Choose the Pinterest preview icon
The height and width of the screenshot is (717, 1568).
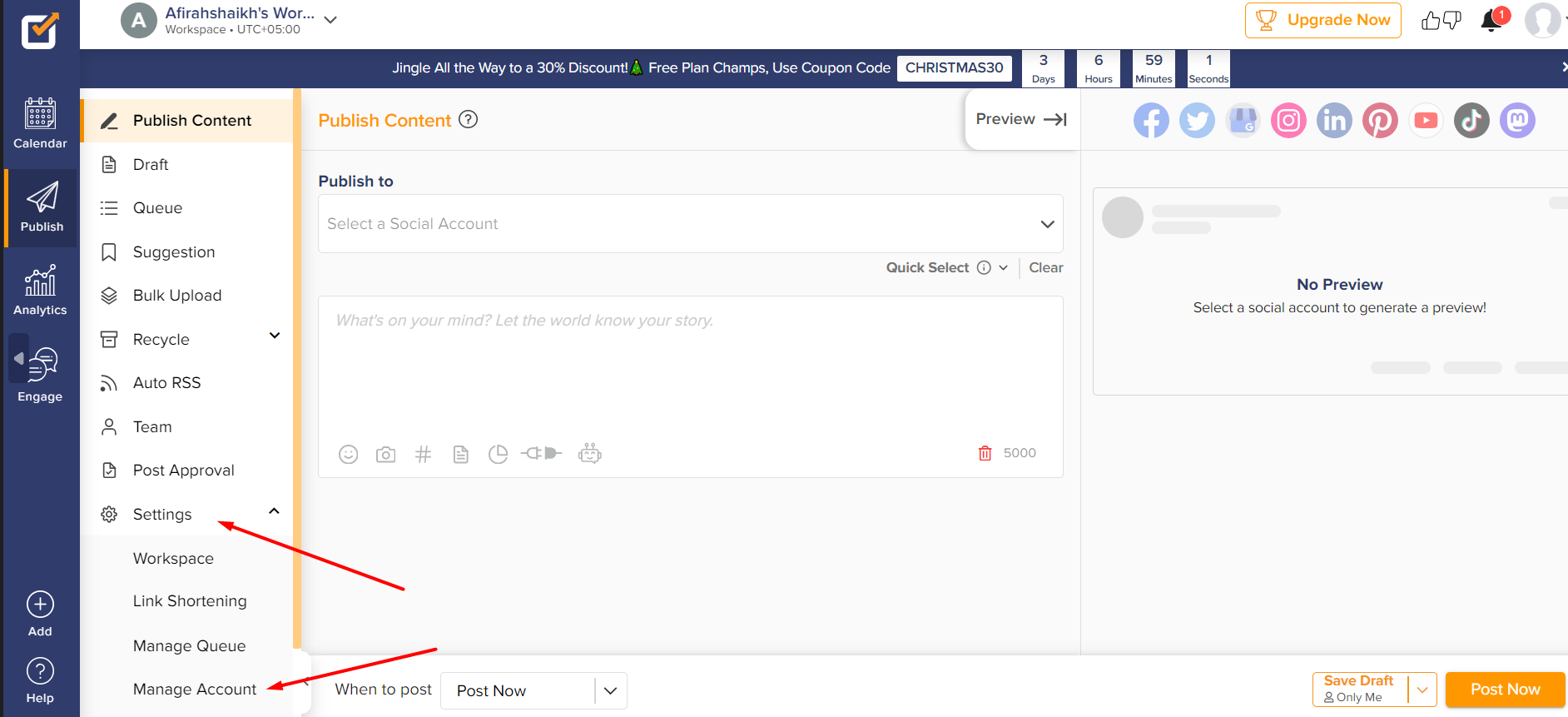(x=1379, y=121)
